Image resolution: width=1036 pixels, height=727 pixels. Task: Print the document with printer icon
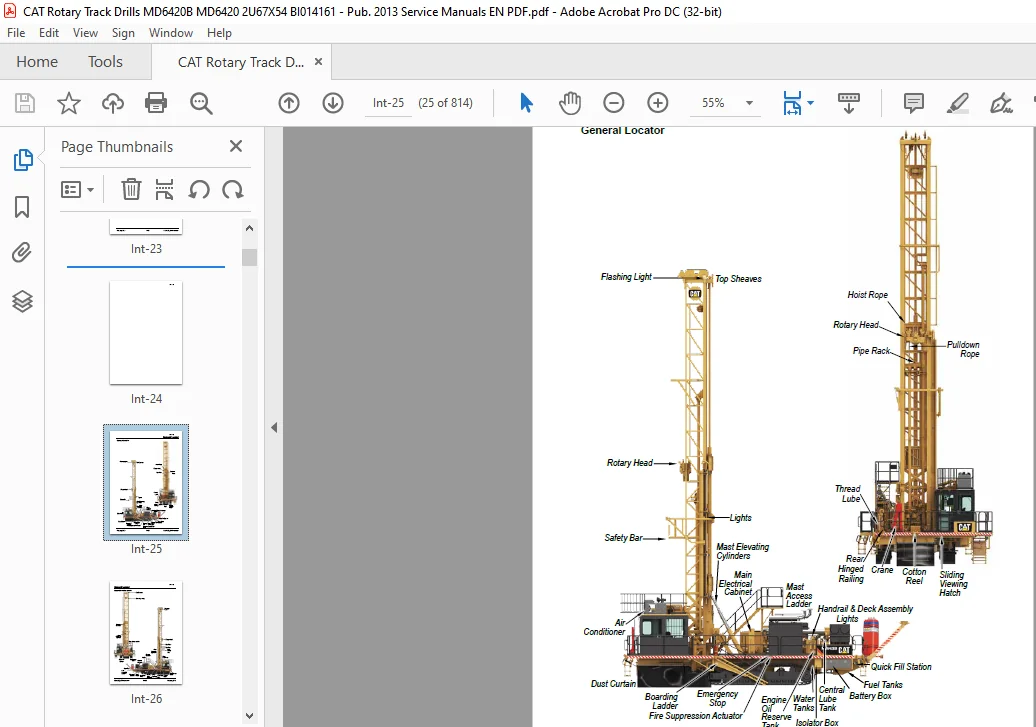156,103
